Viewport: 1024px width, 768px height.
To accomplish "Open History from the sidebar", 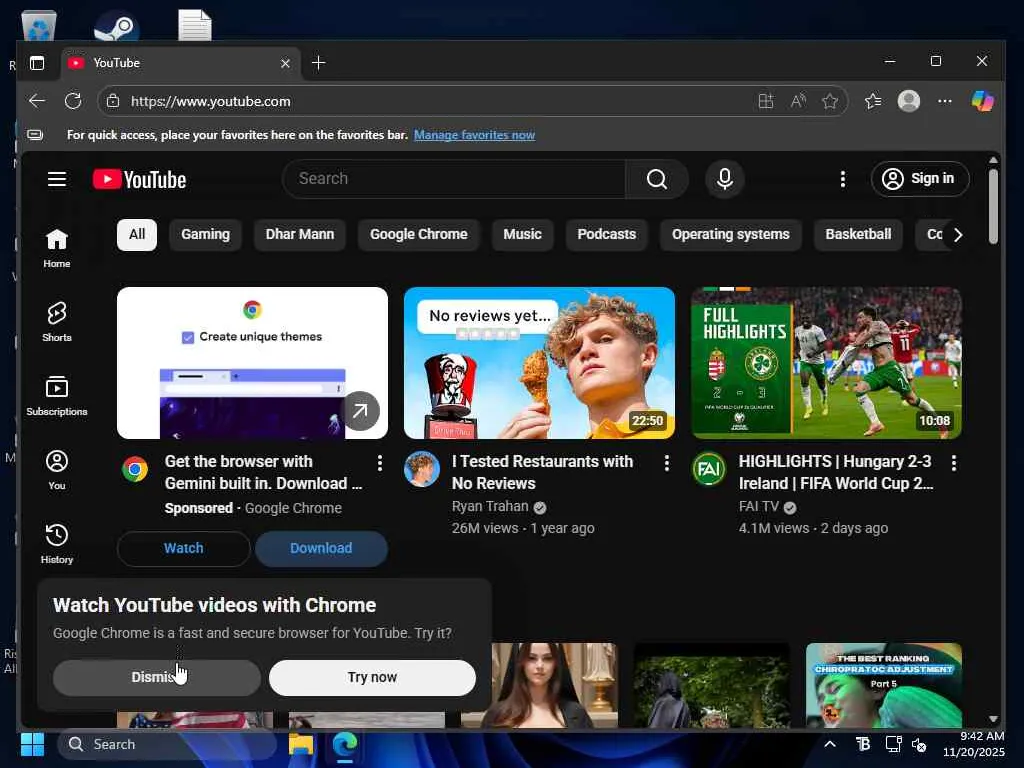I will [x=57, y=543].
